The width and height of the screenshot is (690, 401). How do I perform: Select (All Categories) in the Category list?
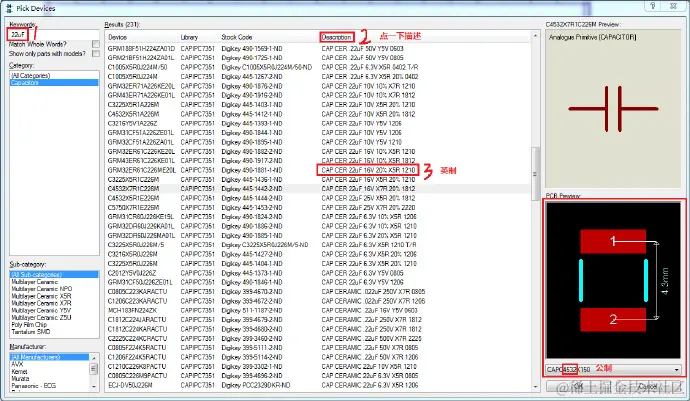point(54,76)
